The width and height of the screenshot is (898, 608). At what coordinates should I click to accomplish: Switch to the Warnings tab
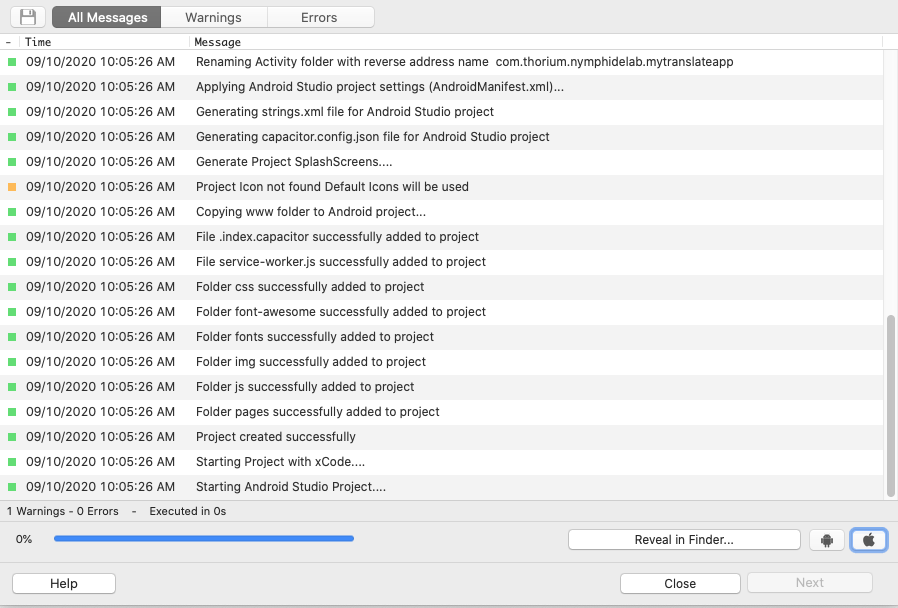point(213,17)
